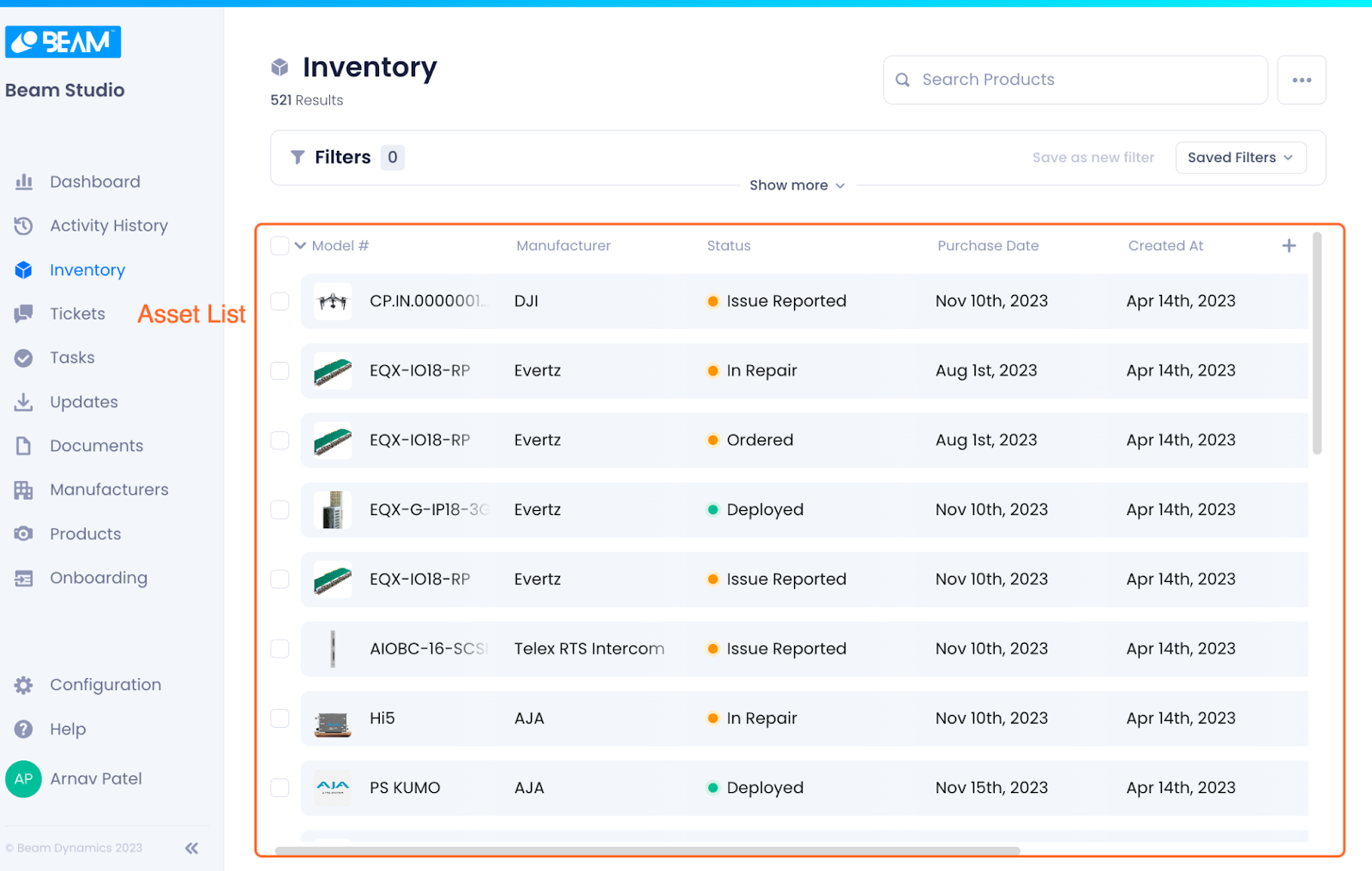This screenshot has width=1372, height=871.
Task: Open Tasks checkmark icon
Action: [x=24, y=357]
